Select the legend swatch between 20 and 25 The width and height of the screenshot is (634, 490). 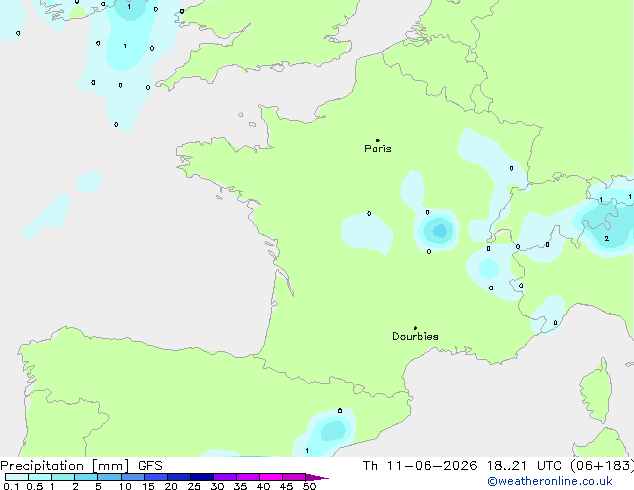(x=178, y=477)
